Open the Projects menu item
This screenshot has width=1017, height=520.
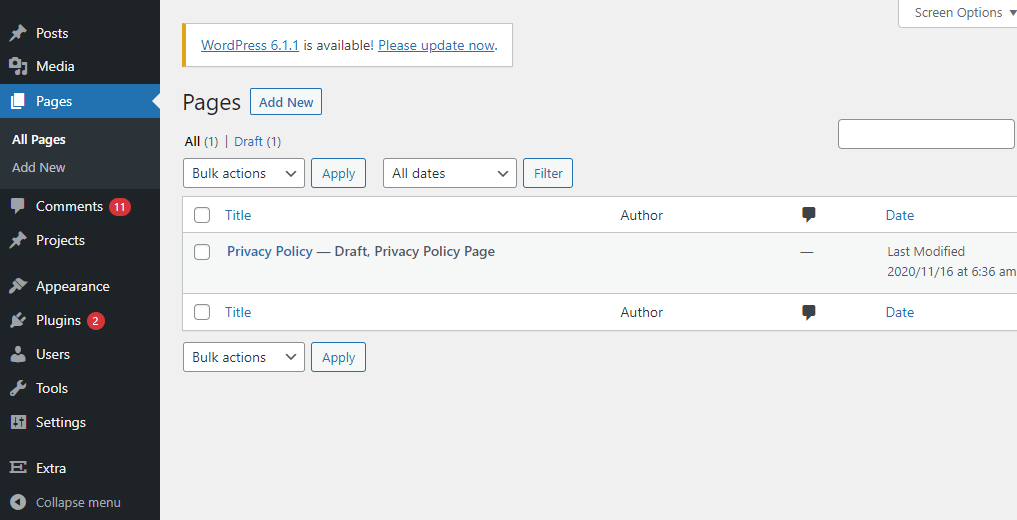[x=60, y=240]
